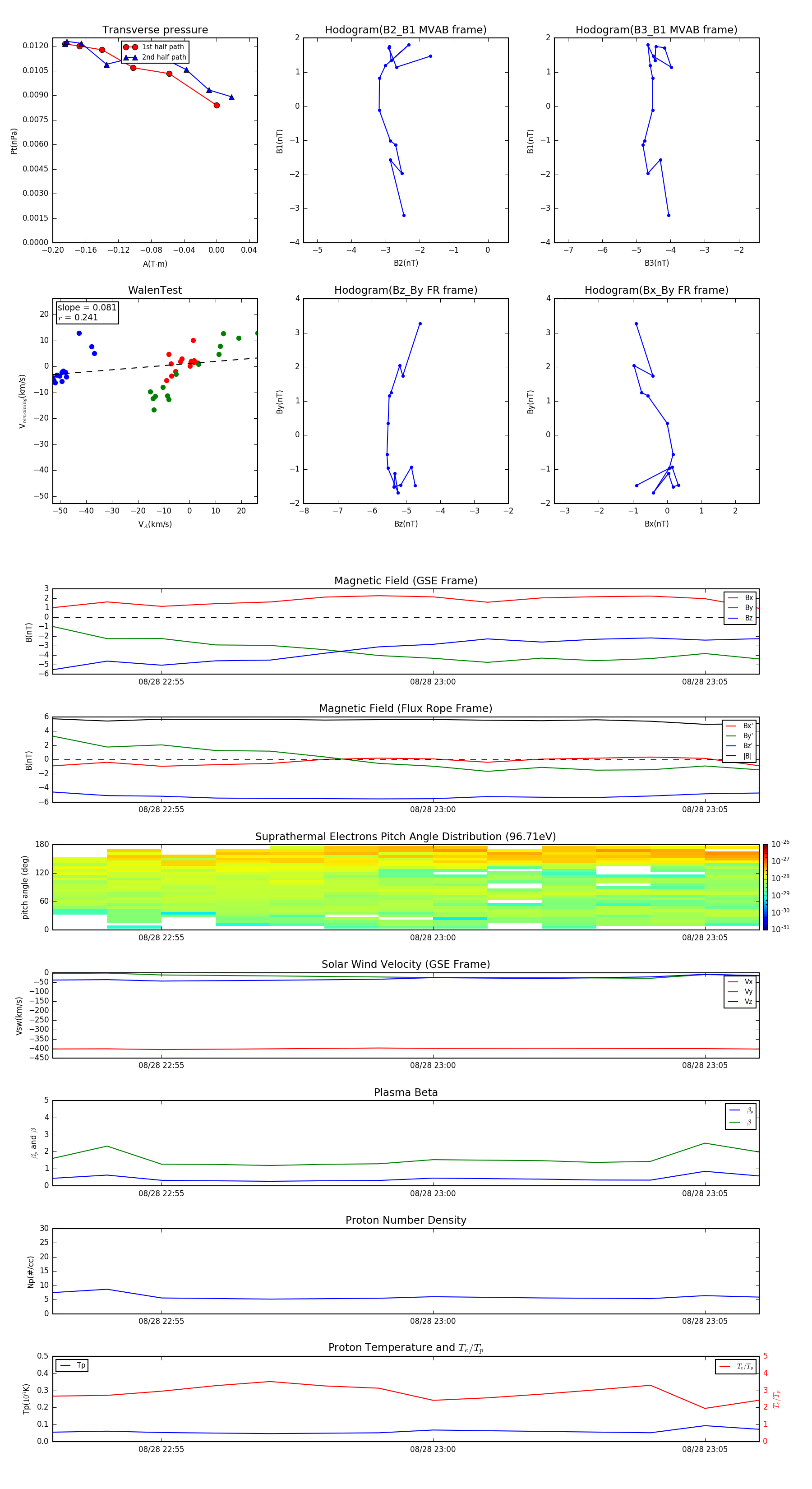Click the "Solar Wind Velocity (GSE Frame)" title
This screenshot has width=812, height=1489.
(406, 965)
